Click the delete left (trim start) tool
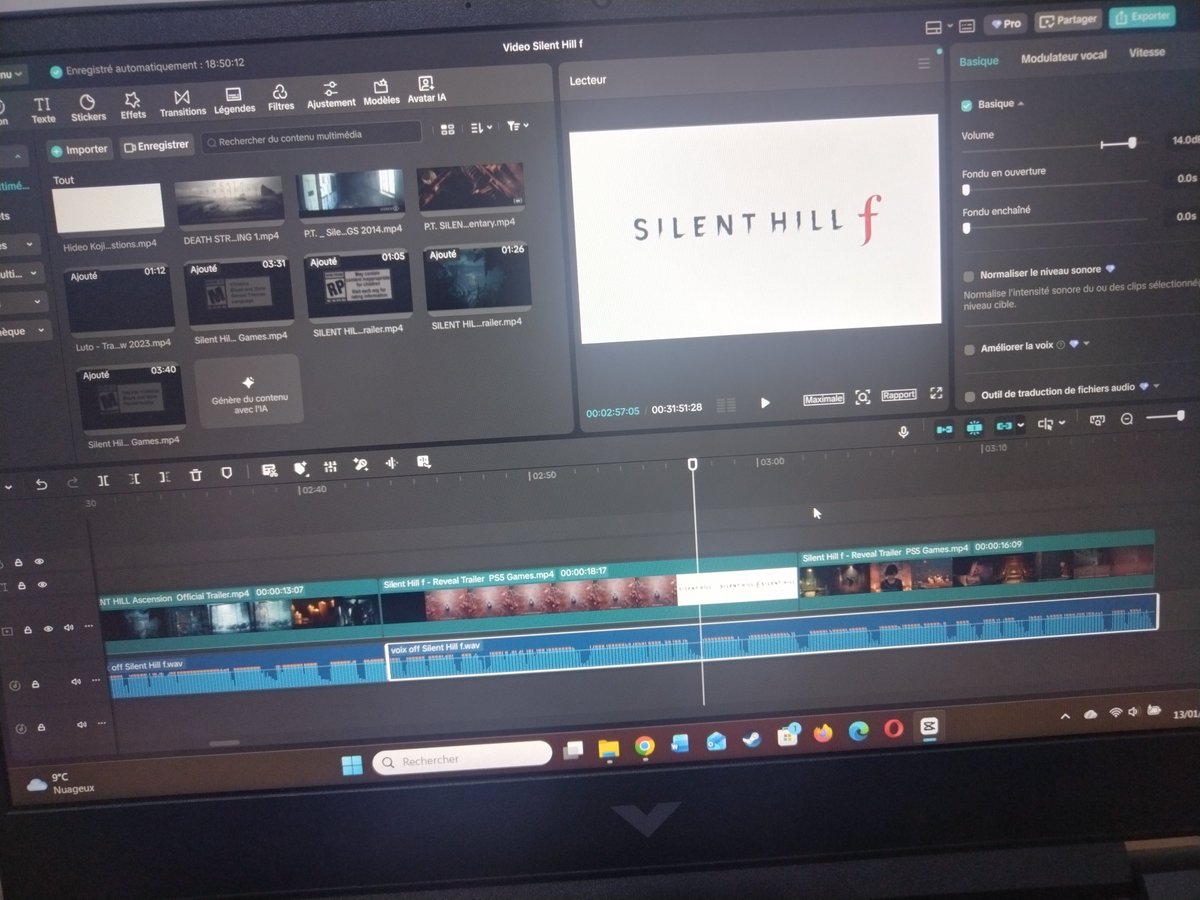This screenshot has width=1200, height=900. coord(134,479)
